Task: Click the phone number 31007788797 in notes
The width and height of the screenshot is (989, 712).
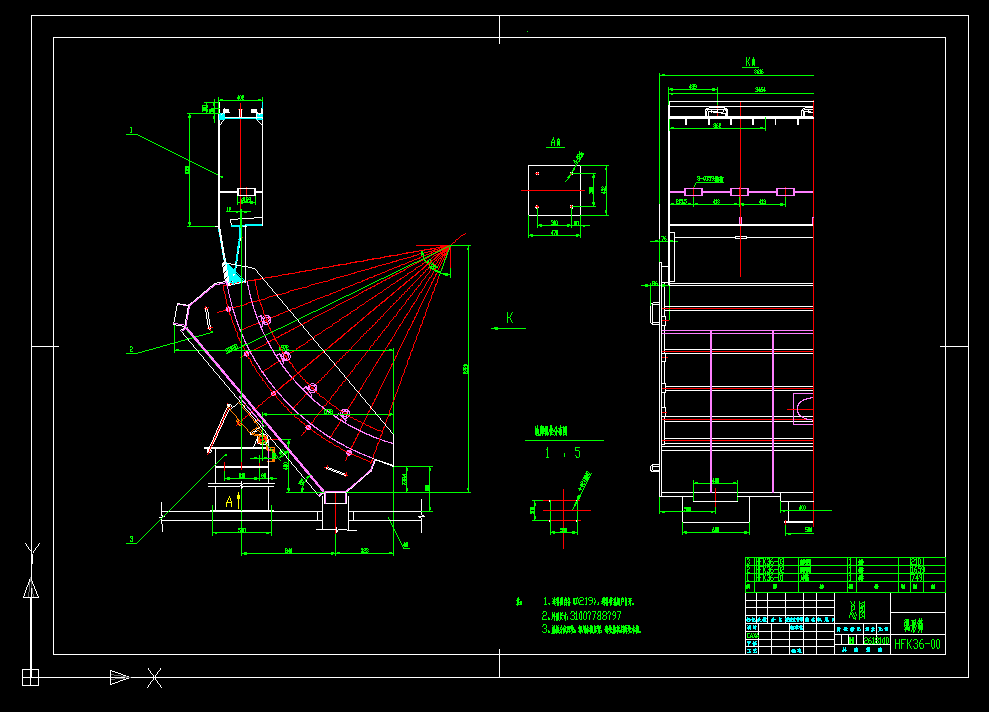Action: (598, 615)
